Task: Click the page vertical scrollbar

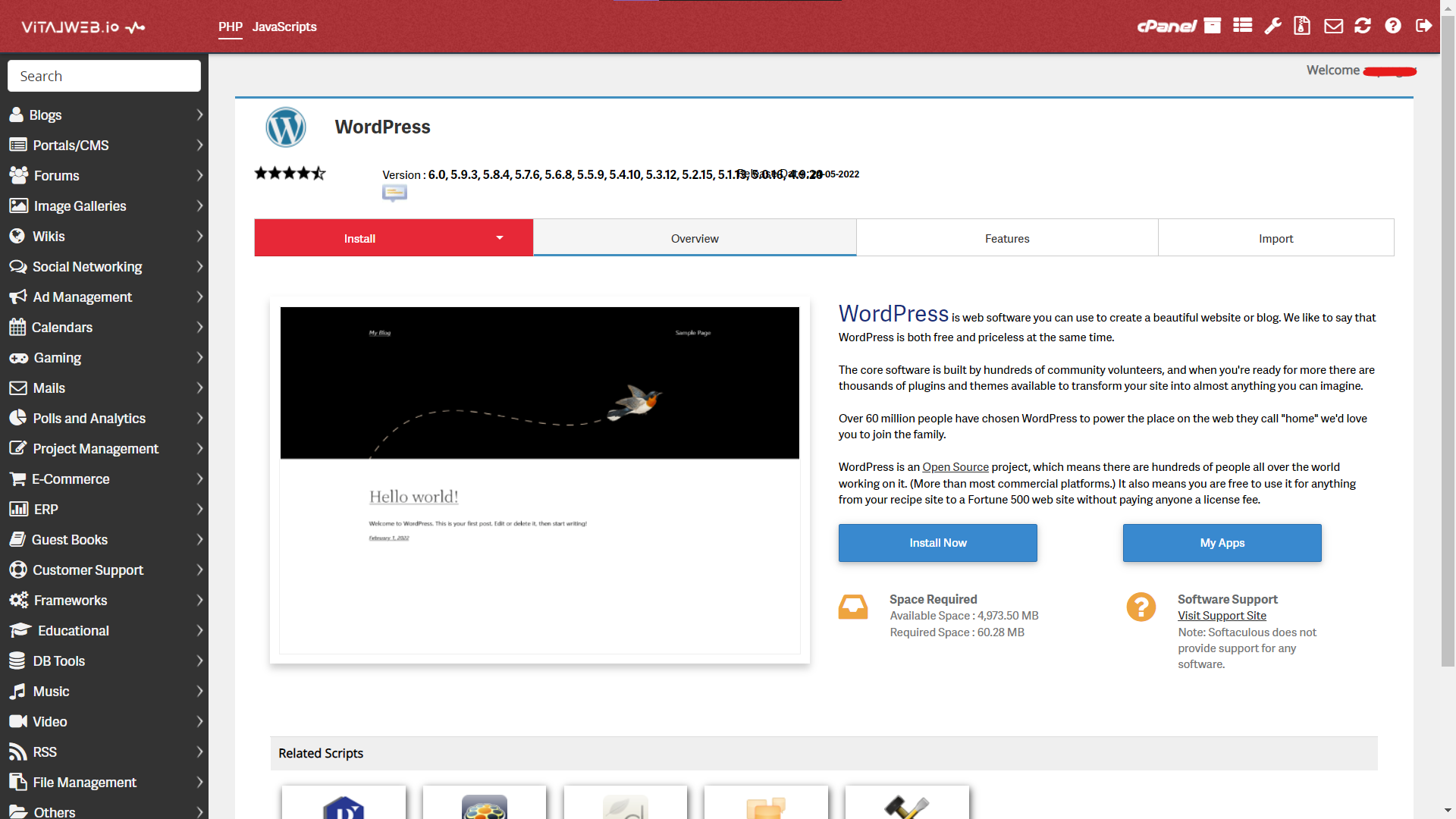Action: tap(1448, 341)
